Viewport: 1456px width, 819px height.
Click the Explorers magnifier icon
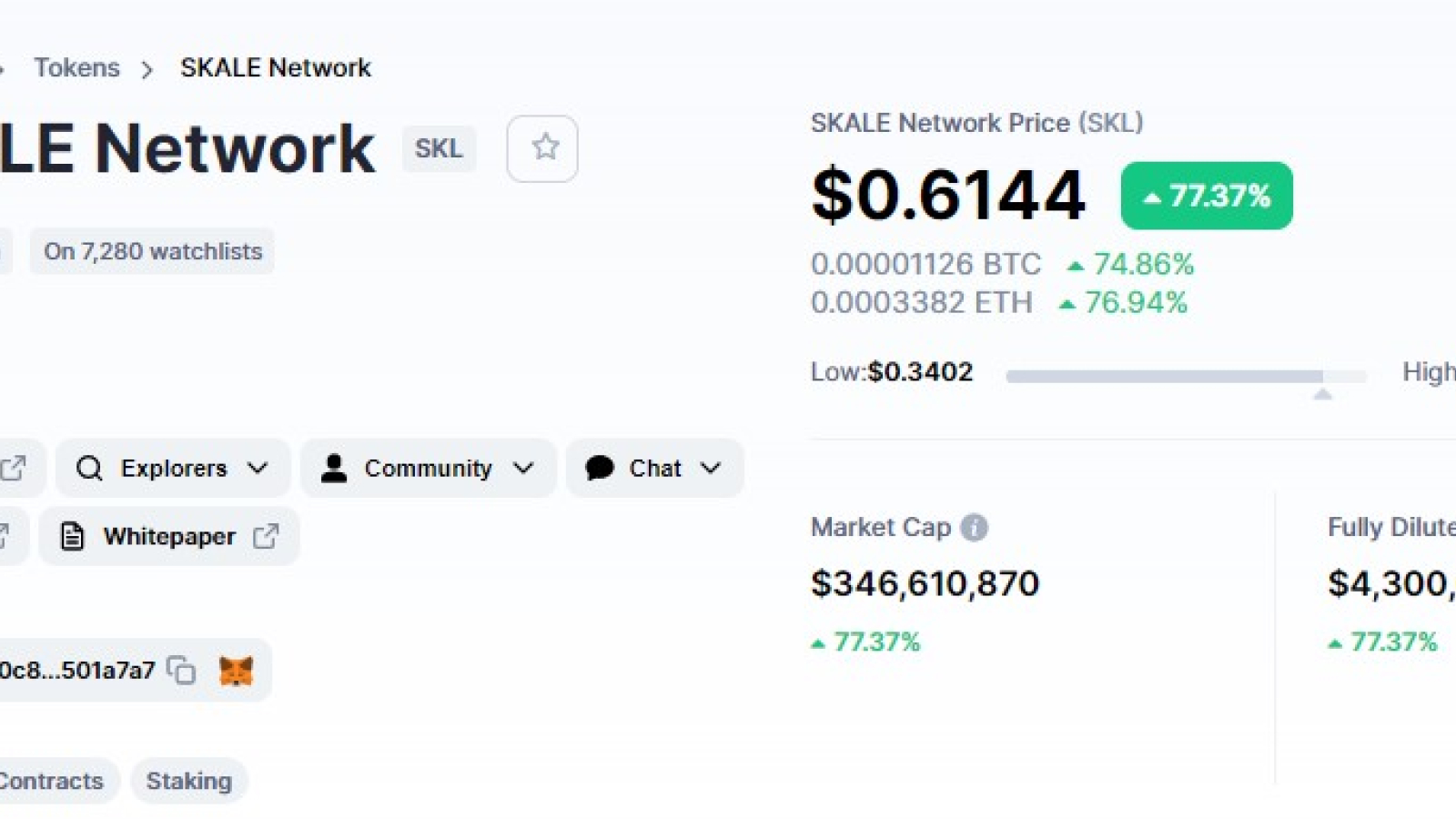89,469
